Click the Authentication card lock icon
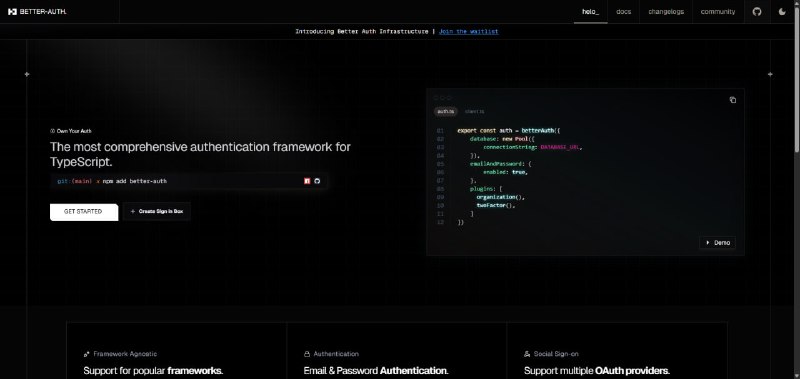This screenshot has height=379, width=800. click(x=307, y=354)
